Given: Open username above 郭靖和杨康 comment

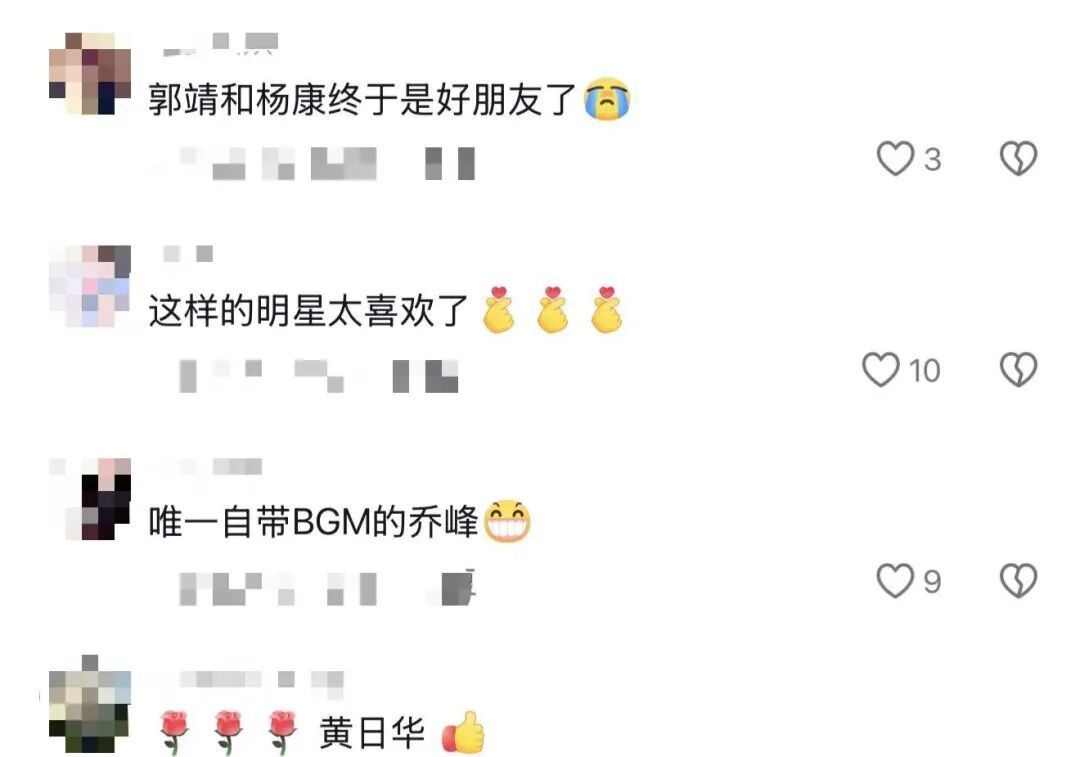Looking at the screenshot, I should click(x=220, y=43).
